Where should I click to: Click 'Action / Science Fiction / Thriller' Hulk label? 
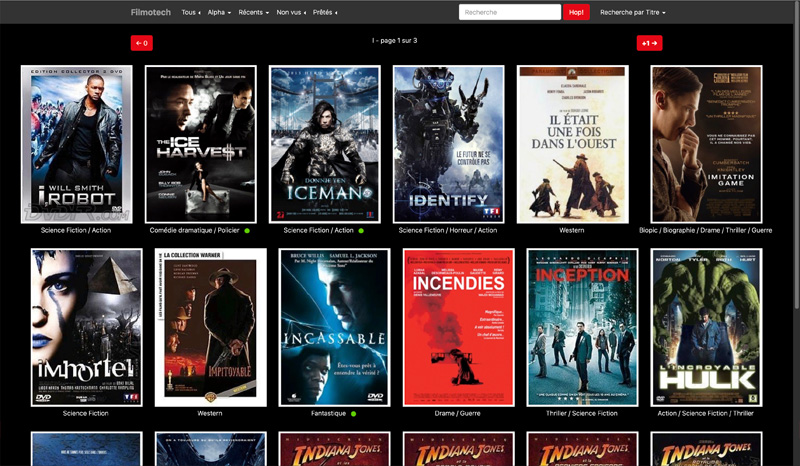pyautogui.click(x=706, y=413)
